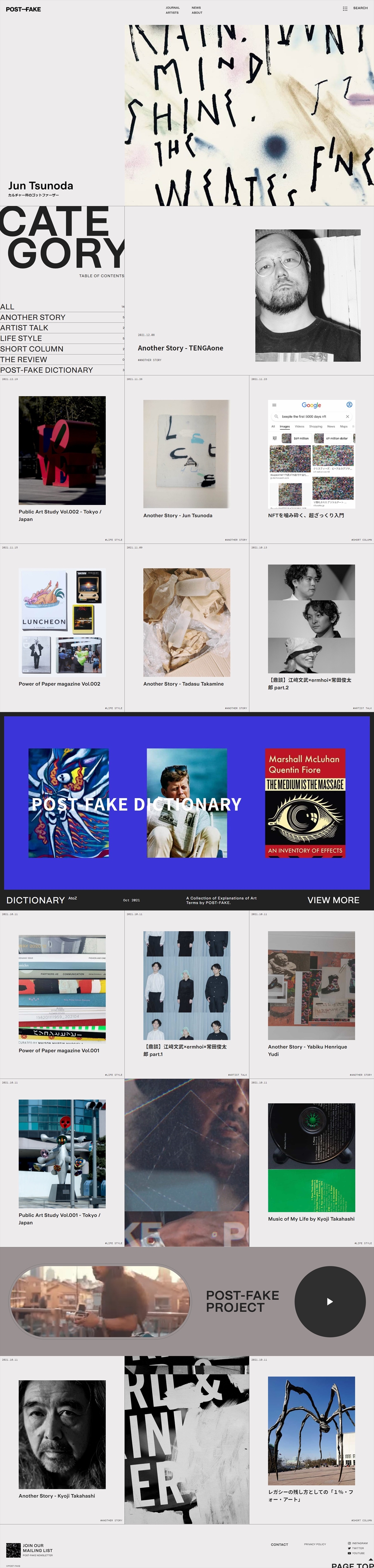Viewport: 374px width, 1568px height.
Task: Open the red LOVE sculpture thumbnail
Action: pos(62,450)
